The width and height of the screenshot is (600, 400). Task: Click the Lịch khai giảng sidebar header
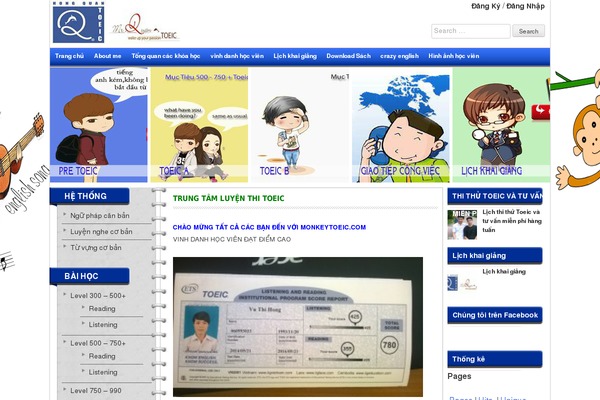[x=495, y=256]
